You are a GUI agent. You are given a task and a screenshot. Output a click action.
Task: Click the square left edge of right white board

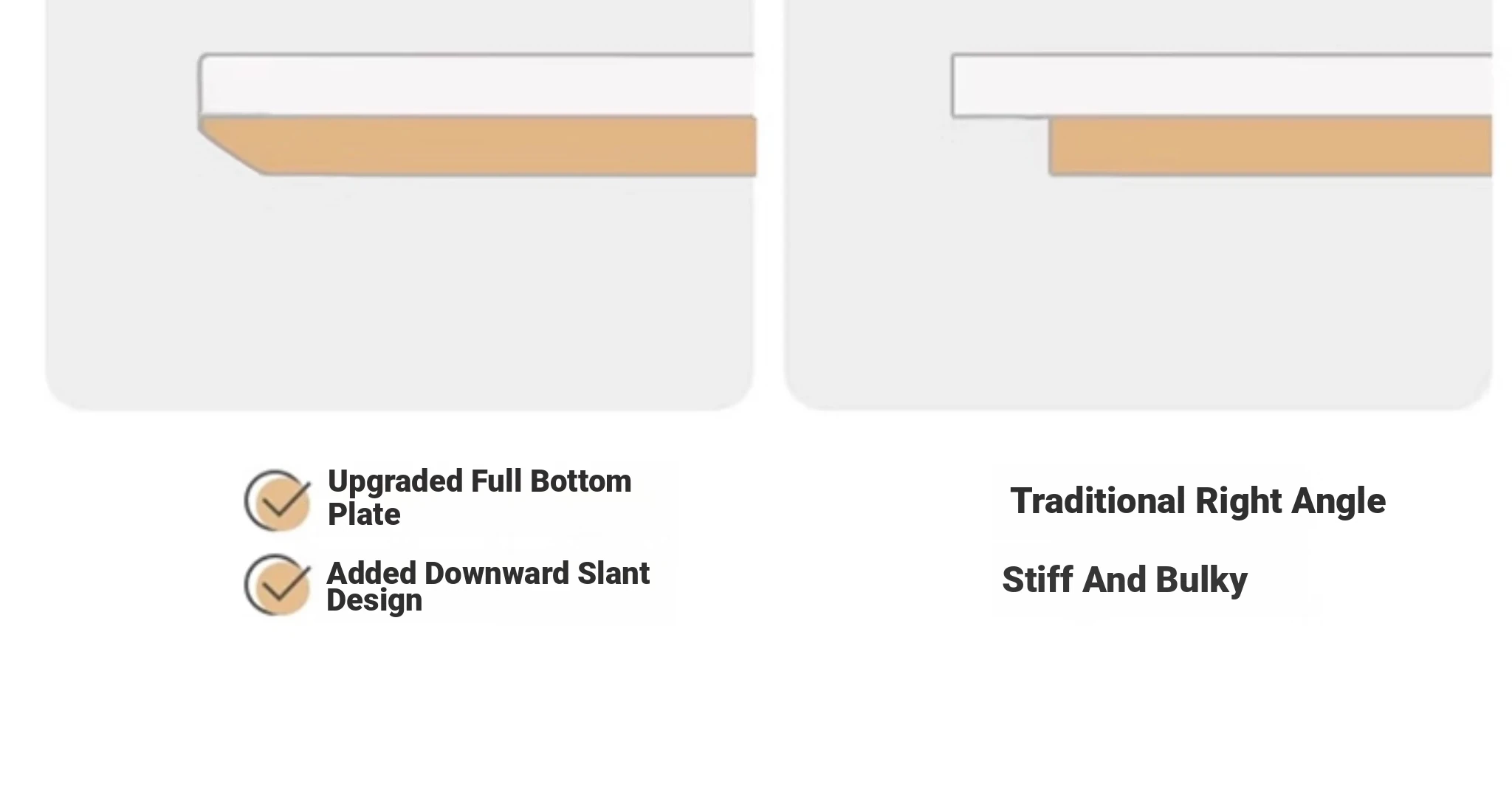tap(955, 86)
